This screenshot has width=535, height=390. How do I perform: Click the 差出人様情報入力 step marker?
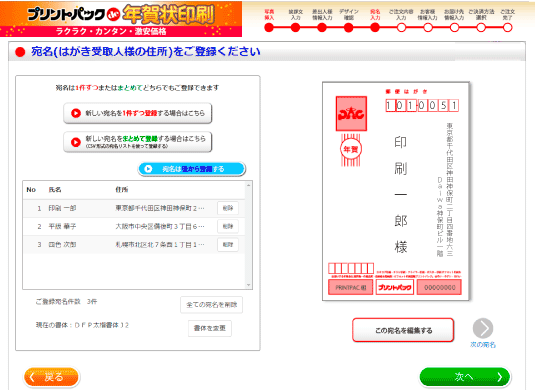point(322,28)
